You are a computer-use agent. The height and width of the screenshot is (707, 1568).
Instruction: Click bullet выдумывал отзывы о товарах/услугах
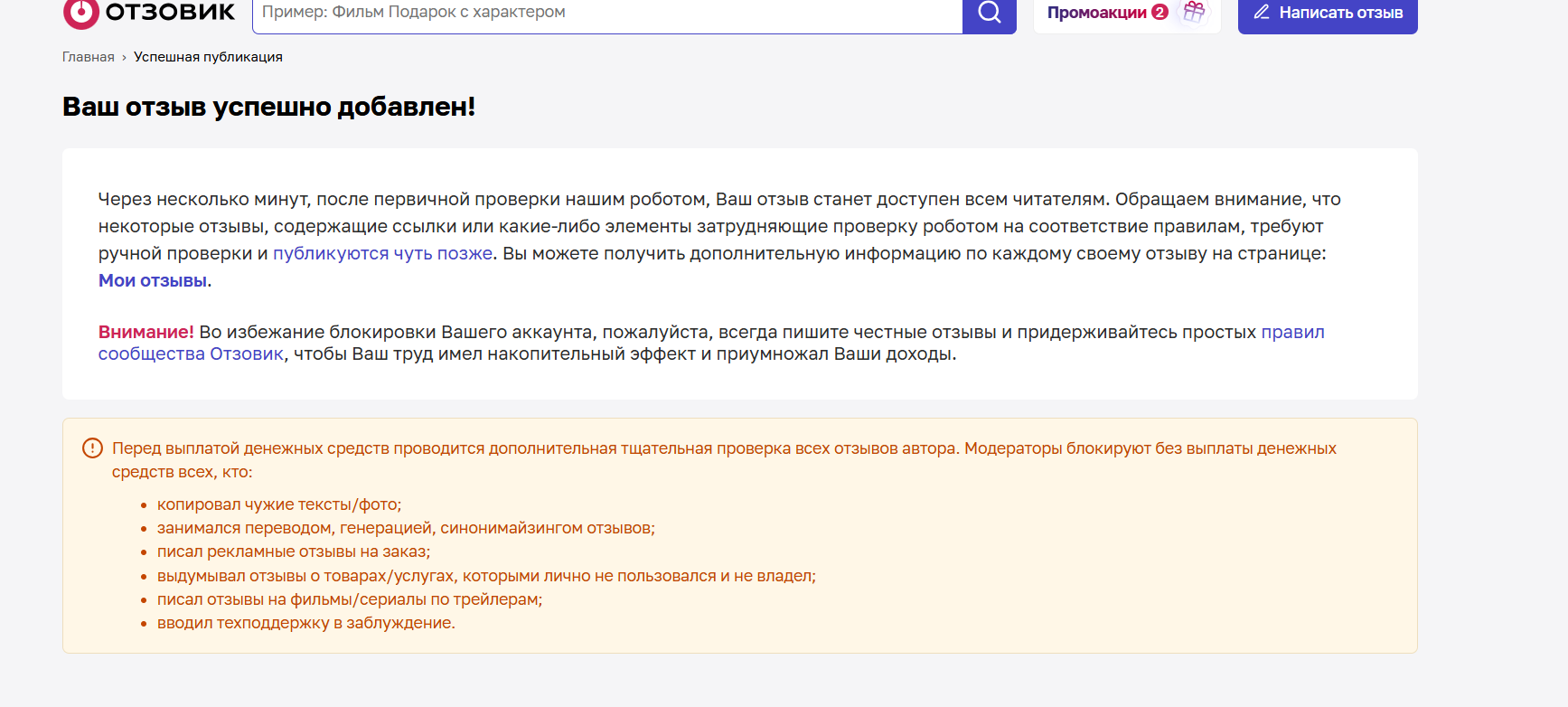(x=486, y=576)
